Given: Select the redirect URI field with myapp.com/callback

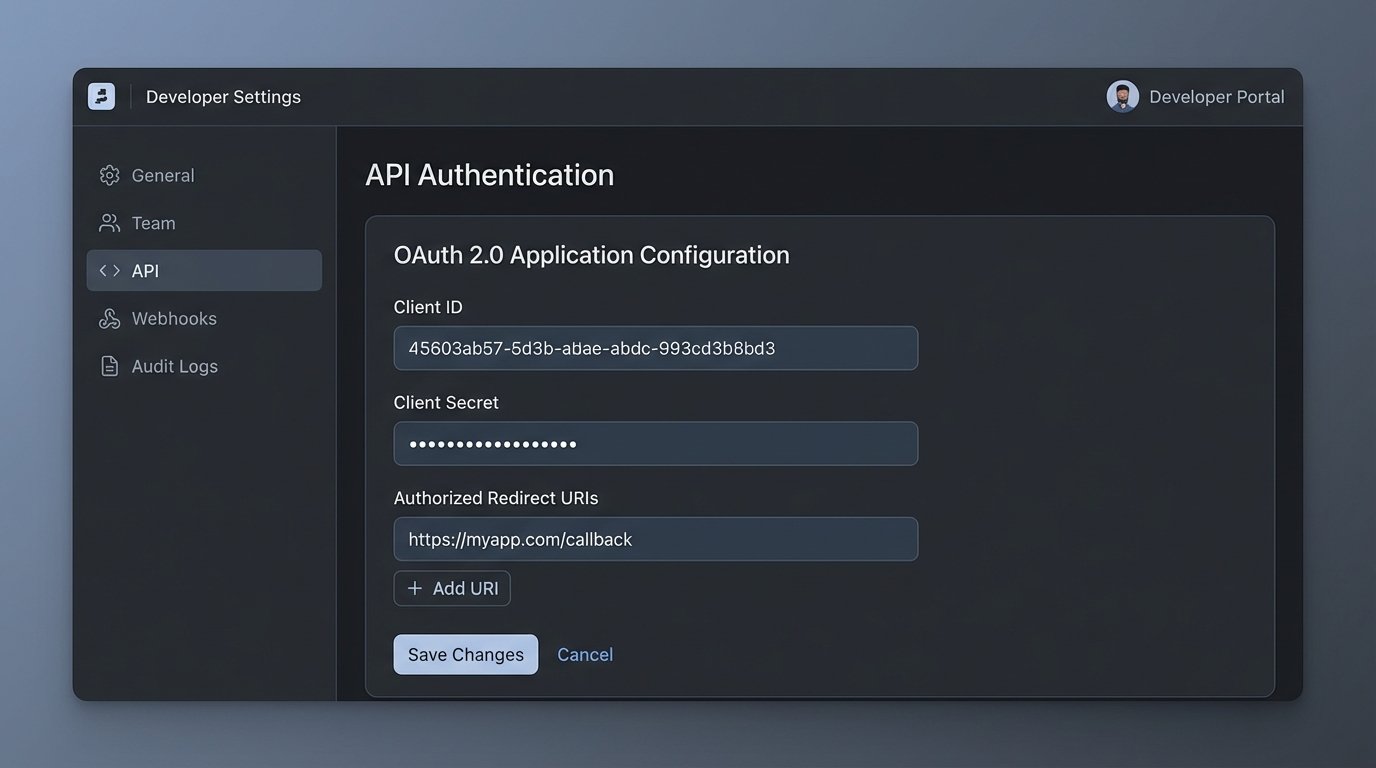Looking at the screenshot, I should (655, 539).
